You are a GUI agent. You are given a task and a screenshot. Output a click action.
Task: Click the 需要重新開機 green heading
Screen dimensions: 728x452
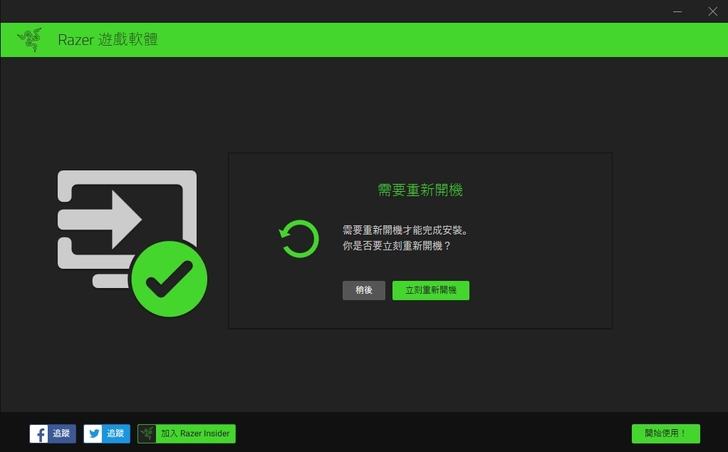tap(420, 190)
